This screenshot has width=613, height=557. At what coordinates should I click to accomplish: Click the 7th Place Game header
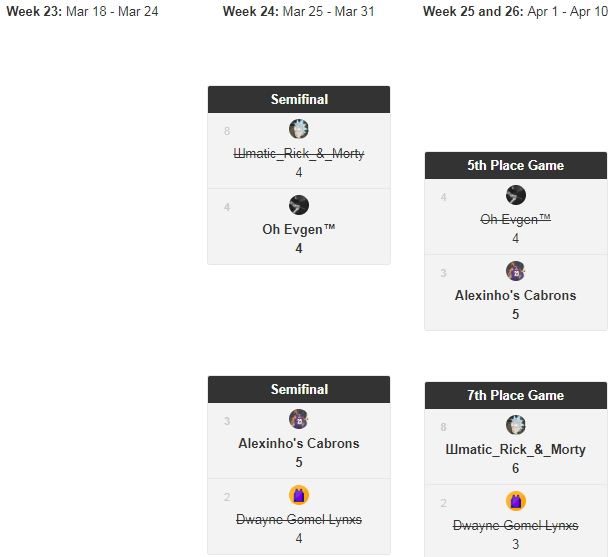pyautogui.click(x=516, y=395)
